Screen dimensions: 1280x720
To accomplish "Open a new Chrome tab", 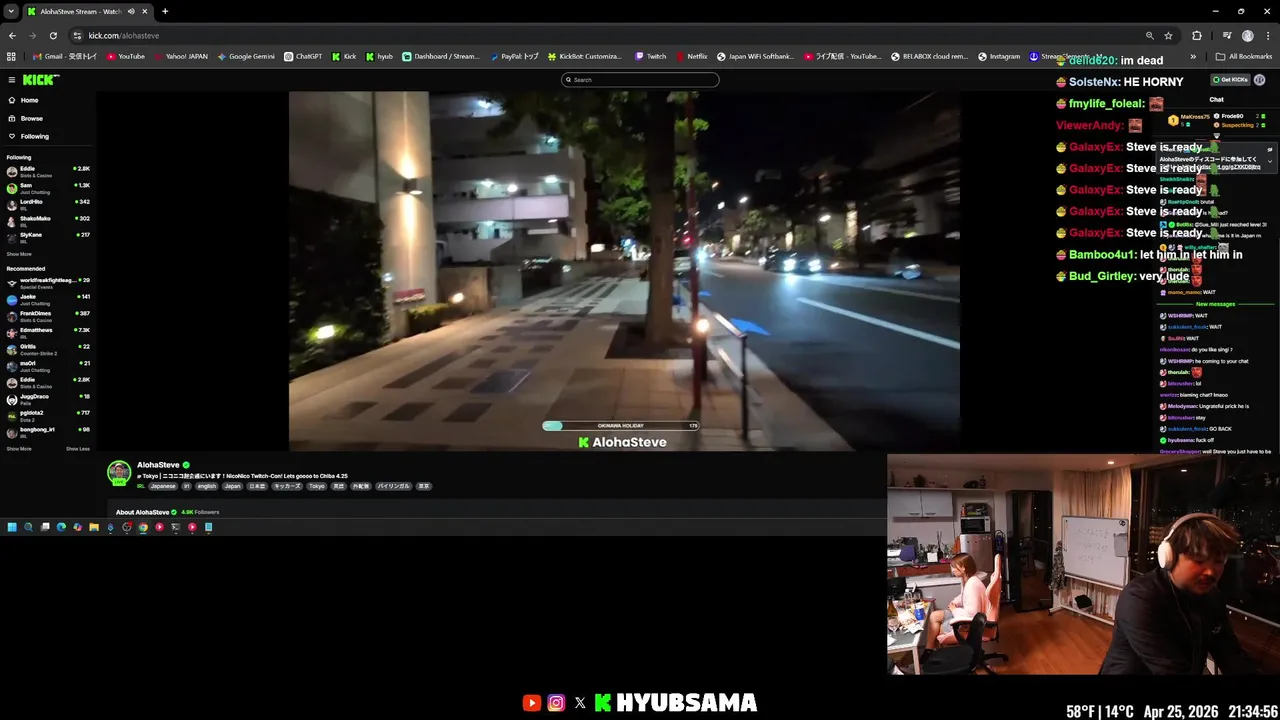I will [165, 11].
